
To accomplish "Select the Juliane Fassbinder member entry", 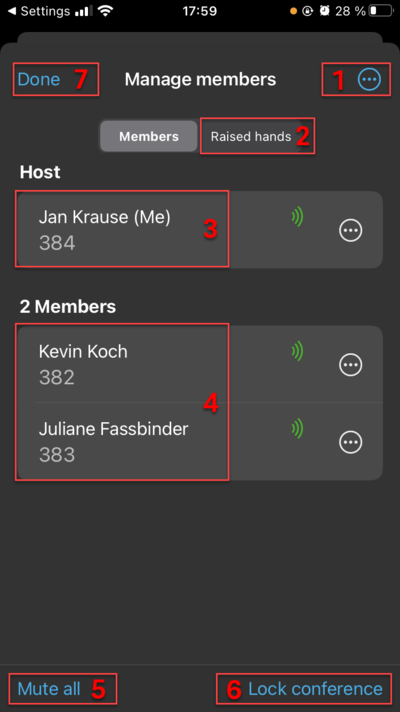I will coord(200,441).
